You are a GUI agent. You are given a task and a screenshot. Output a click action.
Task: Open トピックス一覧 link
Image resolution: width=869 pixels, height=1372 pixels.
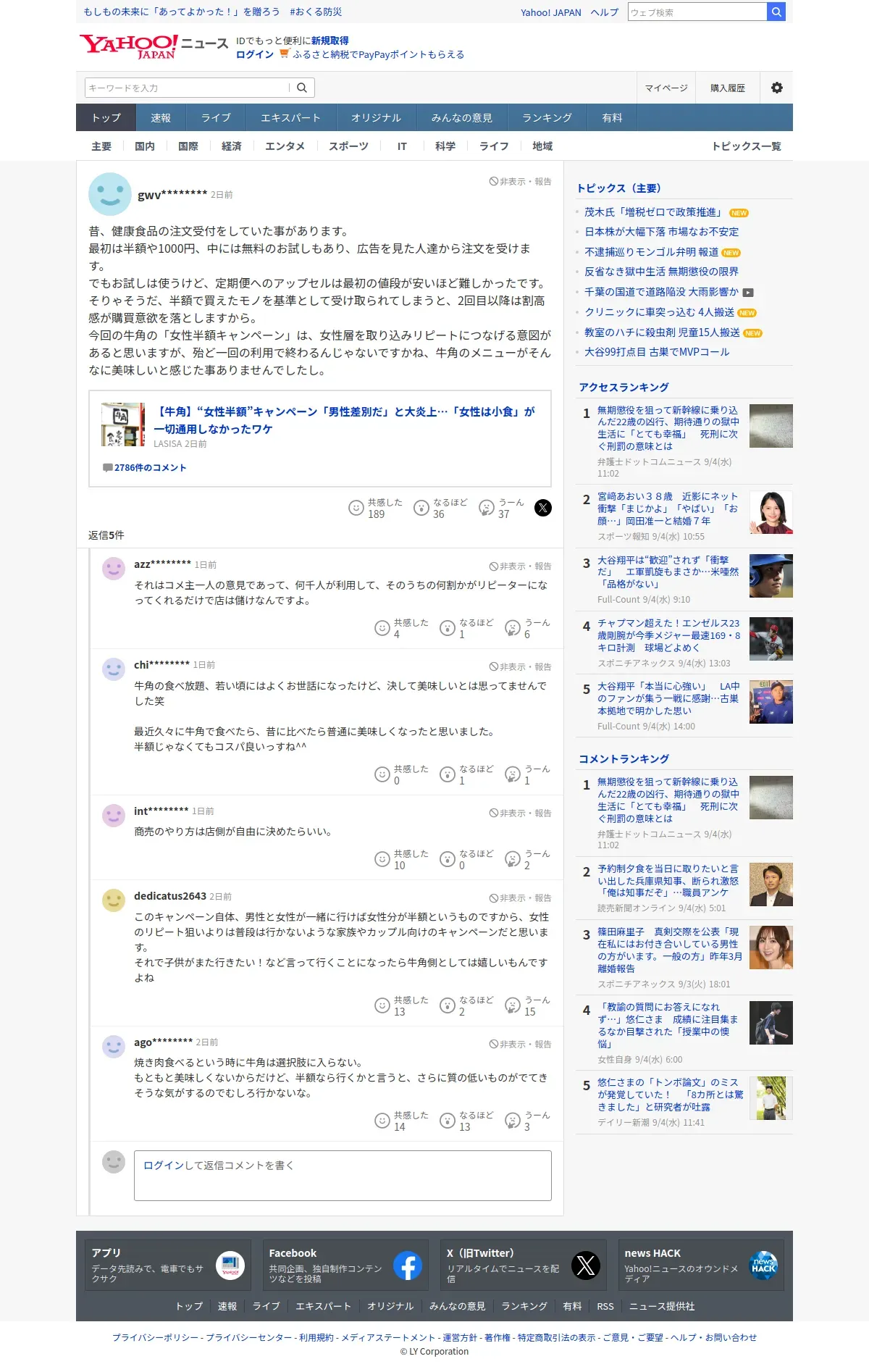click(747, 146)
